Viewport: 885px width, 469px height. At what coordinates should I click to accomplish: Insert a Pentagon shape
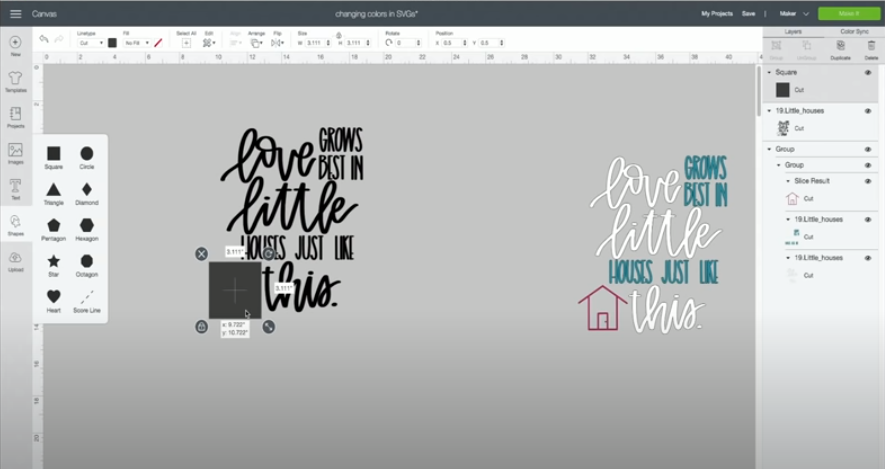click(54, 230)
